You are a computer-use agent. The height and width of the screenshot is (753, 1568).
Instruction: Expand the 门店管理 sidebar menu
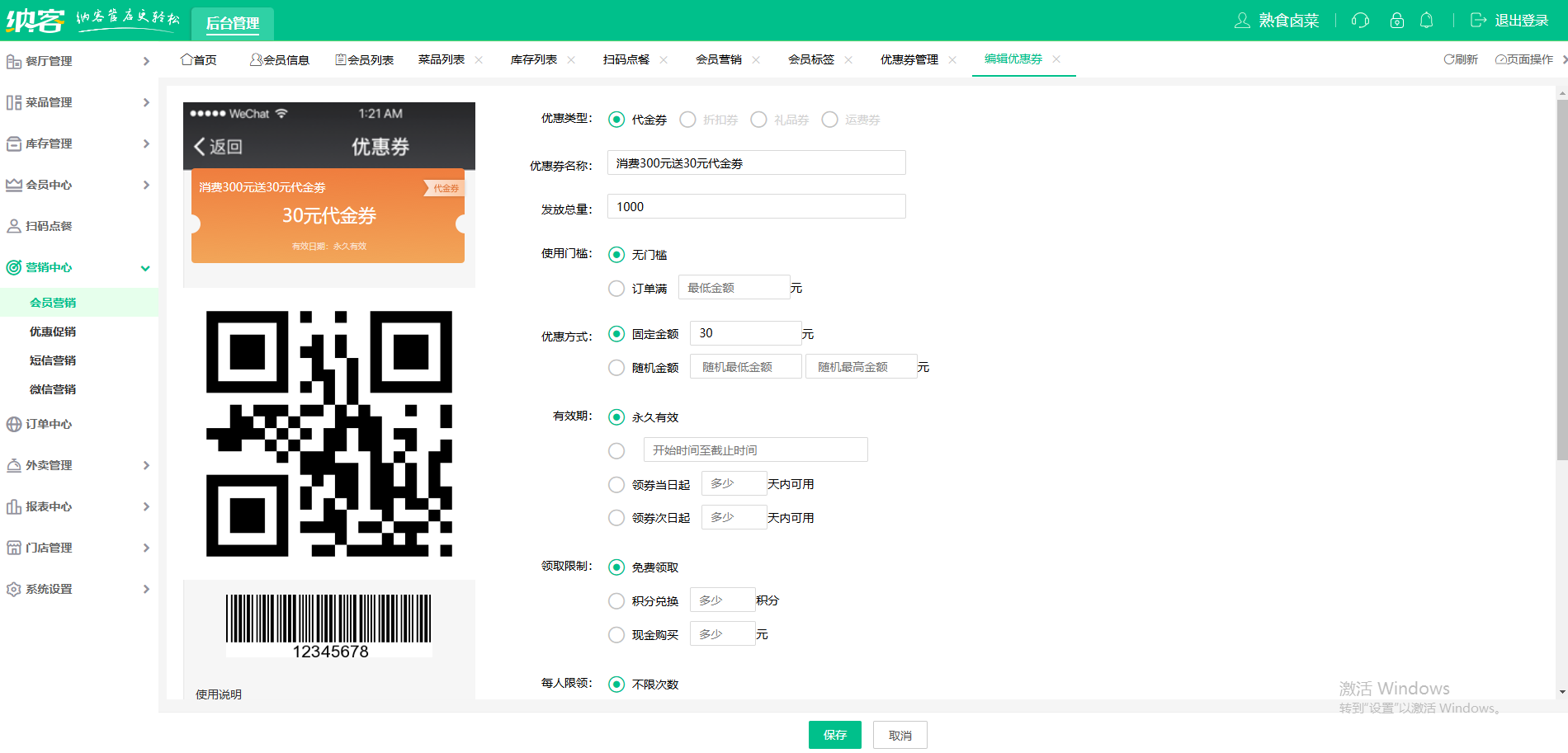point(146,548)
